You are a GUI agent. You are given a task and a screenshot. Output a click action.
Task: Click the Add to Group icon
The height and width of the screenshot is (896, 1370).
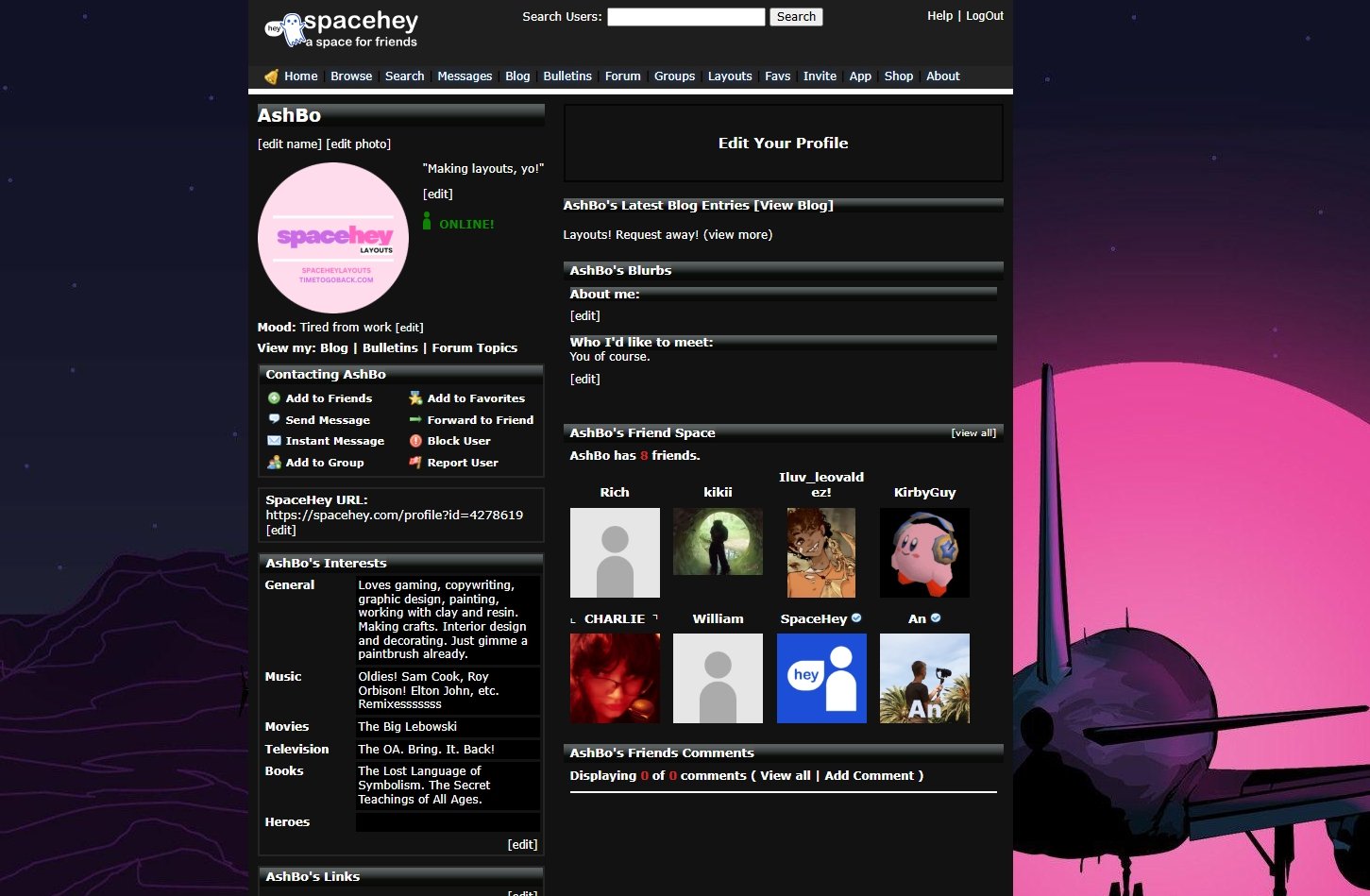tap(274, 463)
